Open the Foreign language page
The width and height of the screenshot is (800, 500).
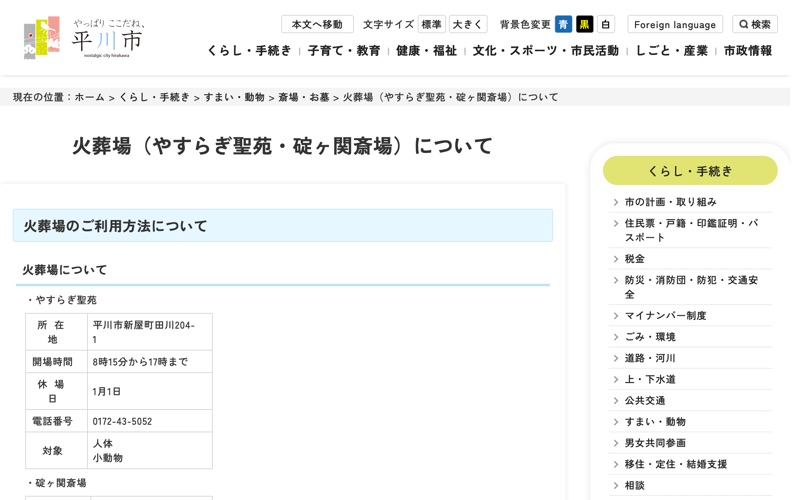pyautogui.click(x=674, y=24)
